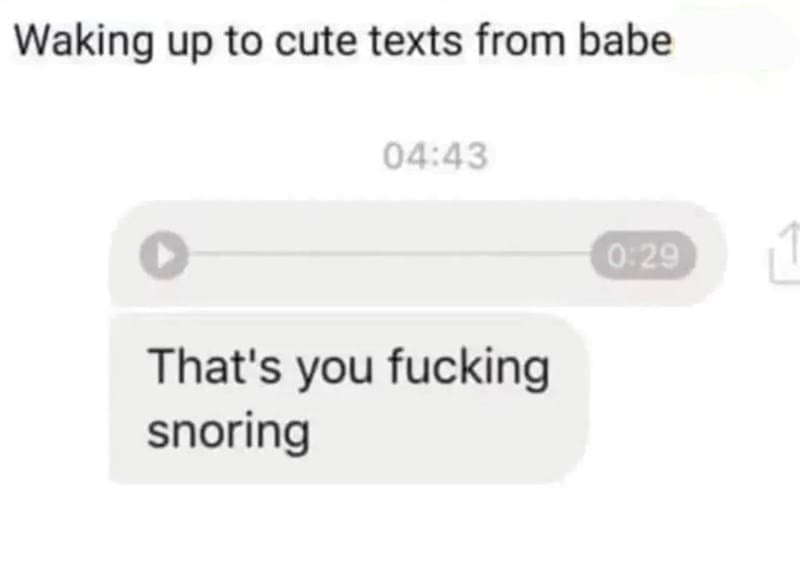
Task: Select the 04:43 timestamp
Action: pyautogui.click(x=435, y=156)
